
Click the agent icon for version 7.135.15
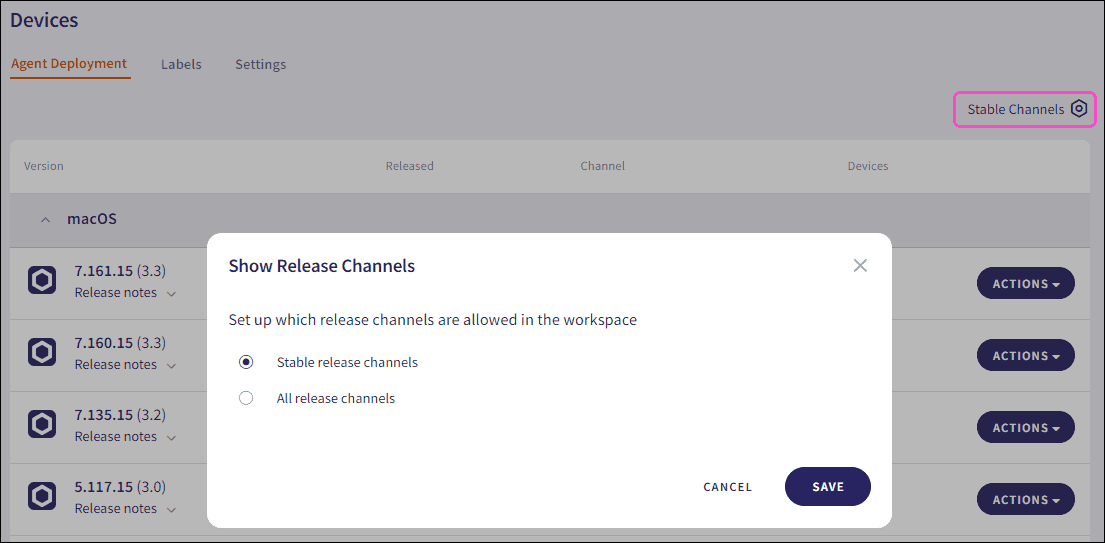coord(42,425)
